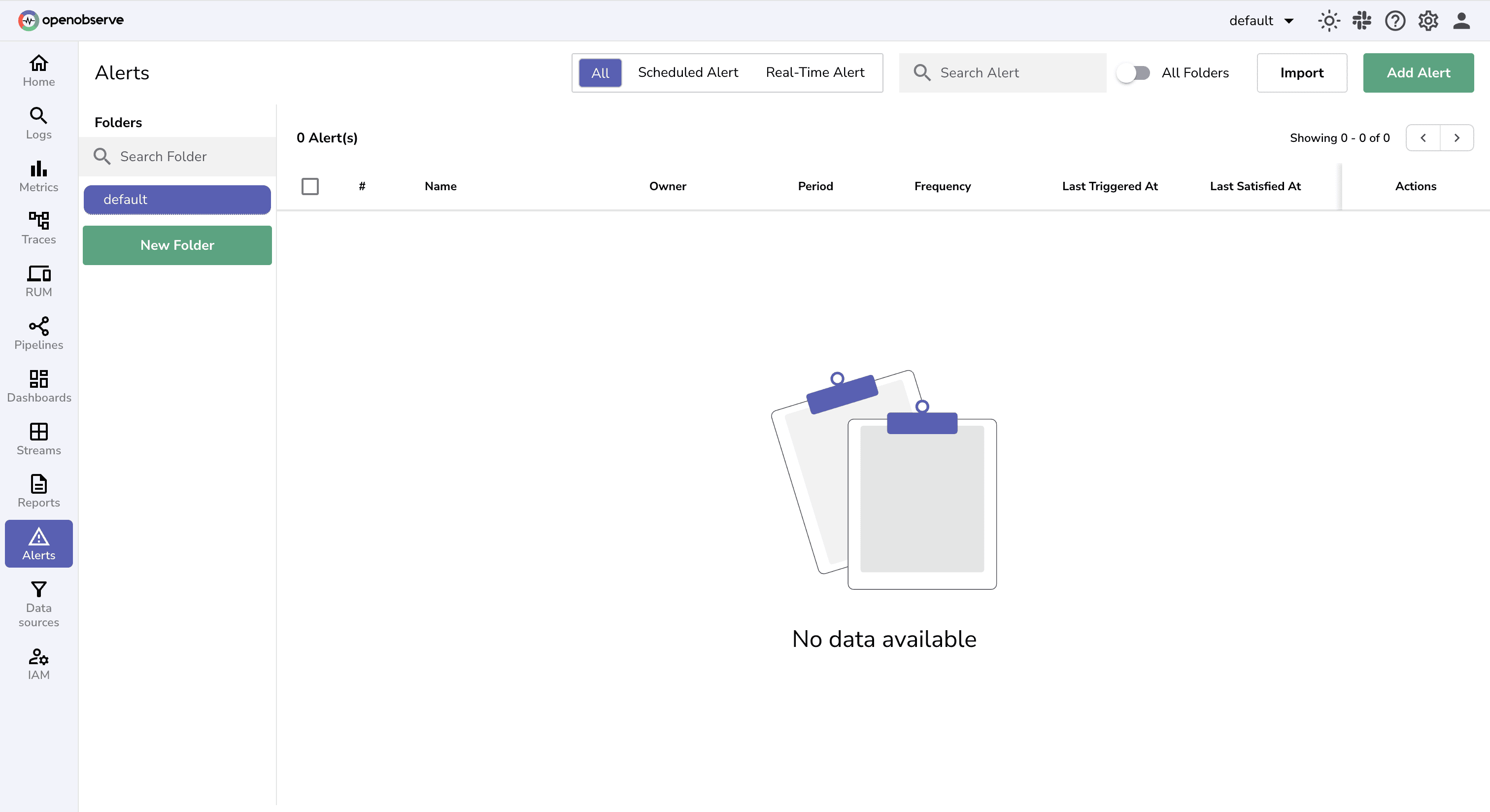Select the Metrics section
Image resolution: width=1490 pixels, height=812 pixels.
[x=38, y=176]
